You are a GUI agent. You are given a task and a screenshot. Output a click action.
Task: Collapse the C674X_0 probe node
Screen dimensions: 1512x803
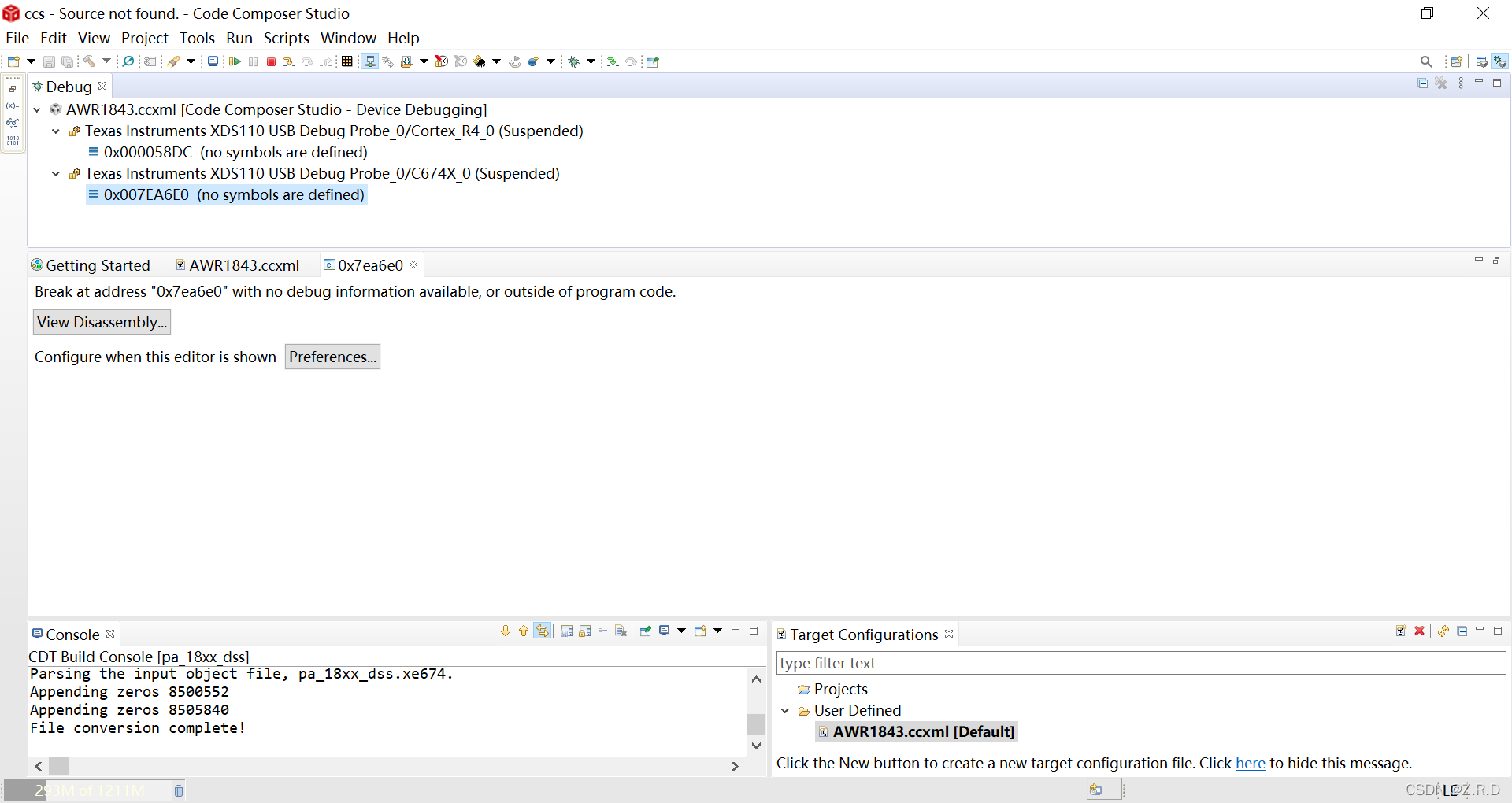[x=56, y=173]
